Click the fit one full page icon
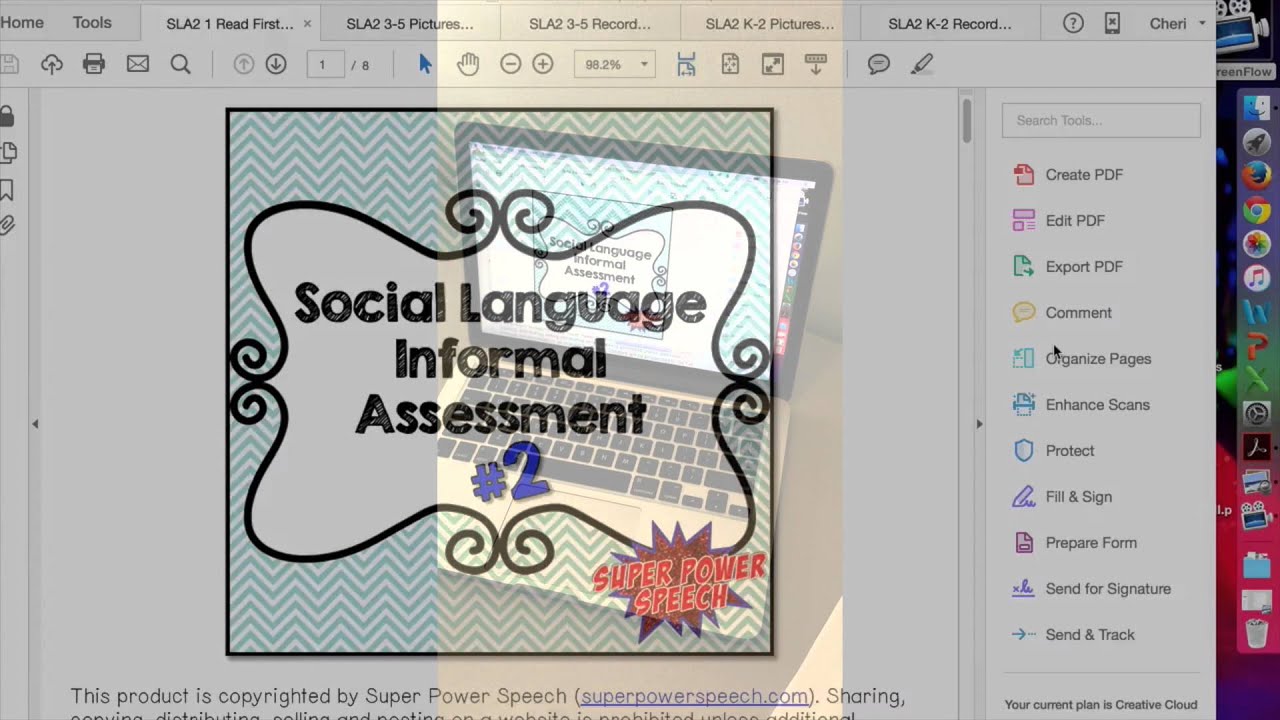The image size is (1280, 720). [x=730, y=64]
